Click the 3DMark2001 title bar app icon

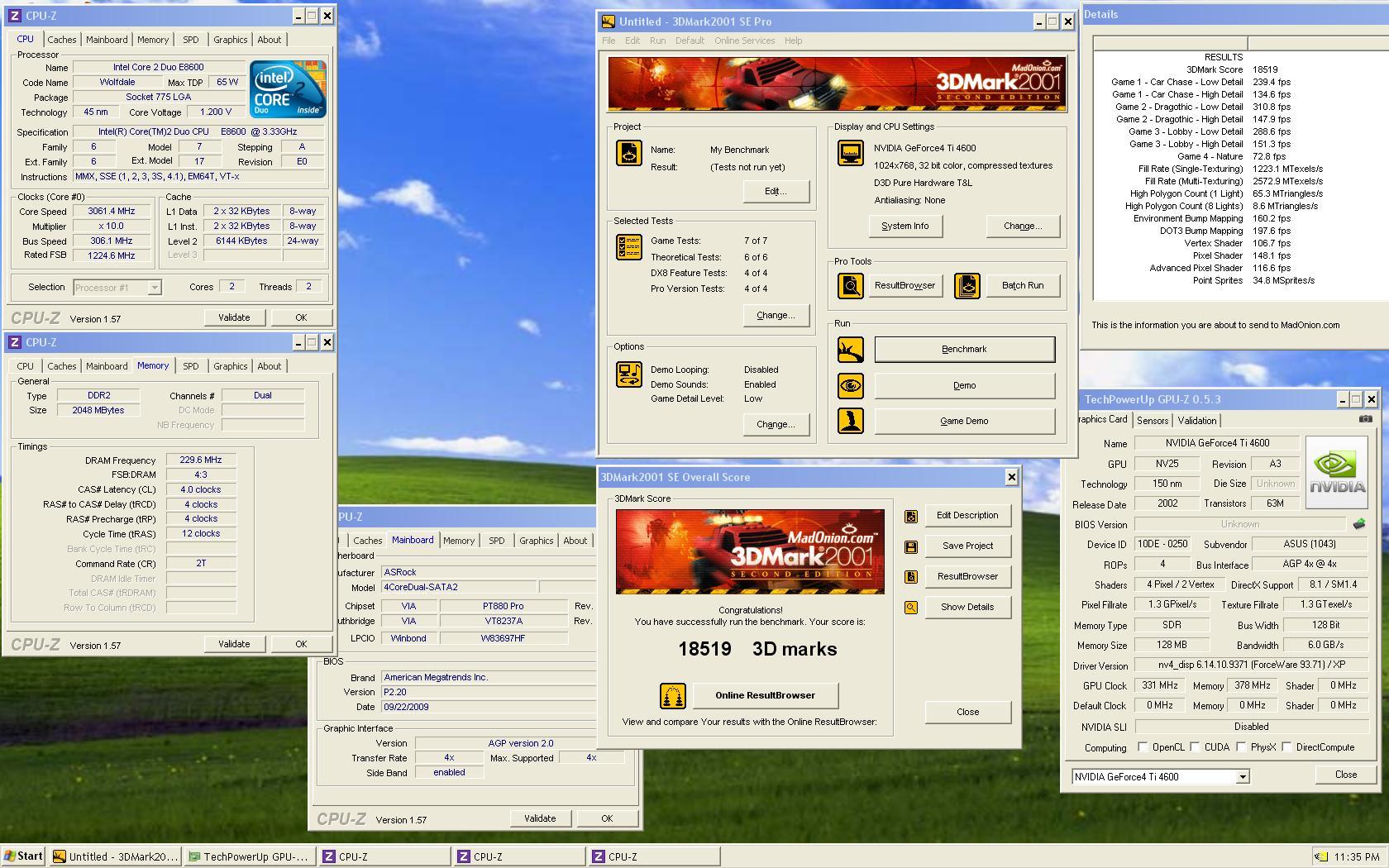tap(609, 21)
